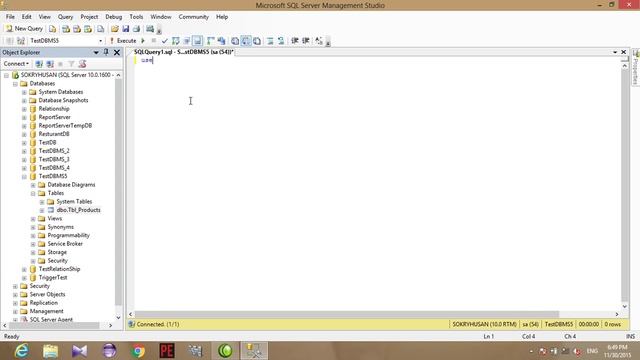Collapse the TestDBMS5 database node

point(24,177)
